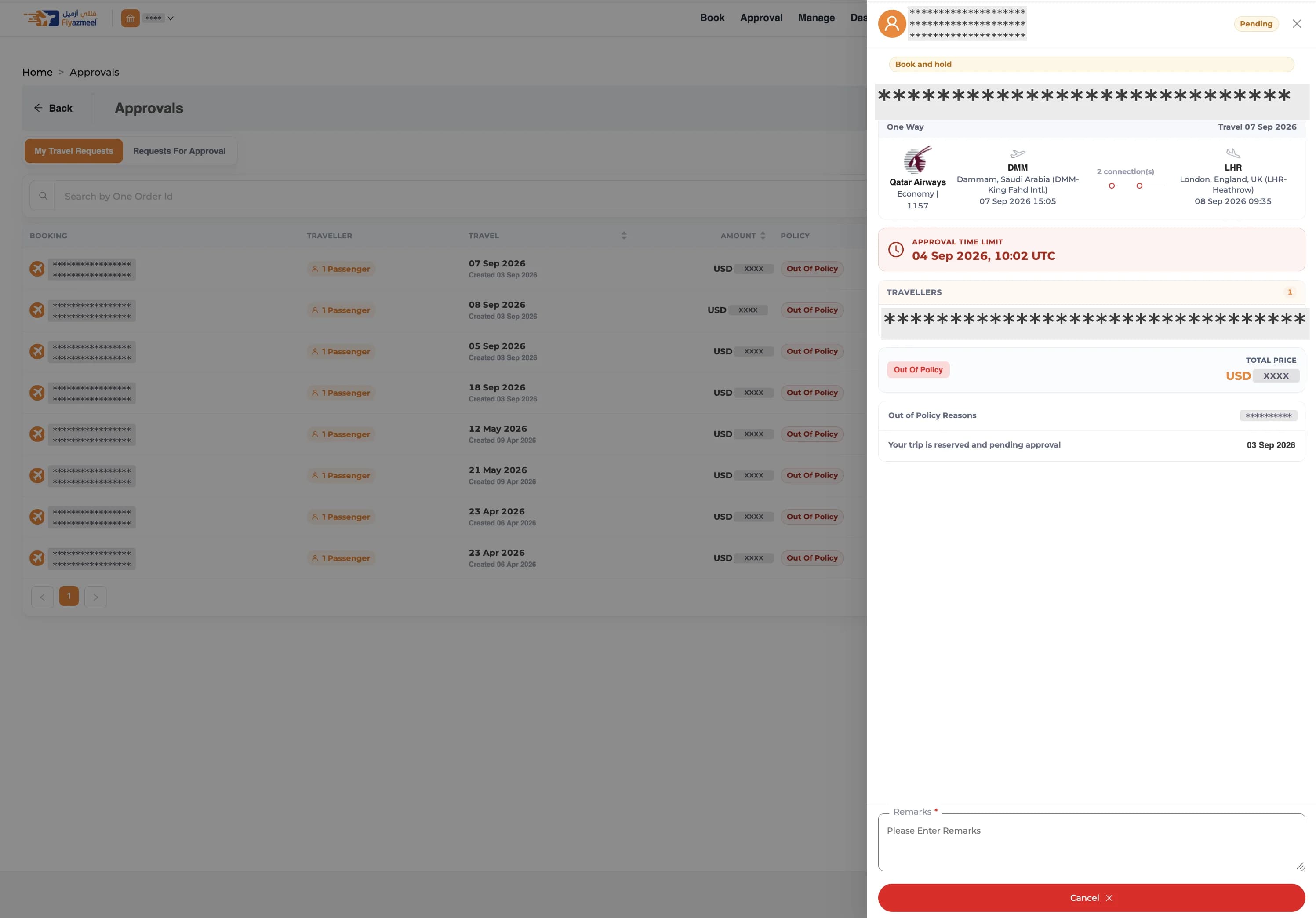
Task: Click the Flyazmeel logo
Action: tap(60, 18)
